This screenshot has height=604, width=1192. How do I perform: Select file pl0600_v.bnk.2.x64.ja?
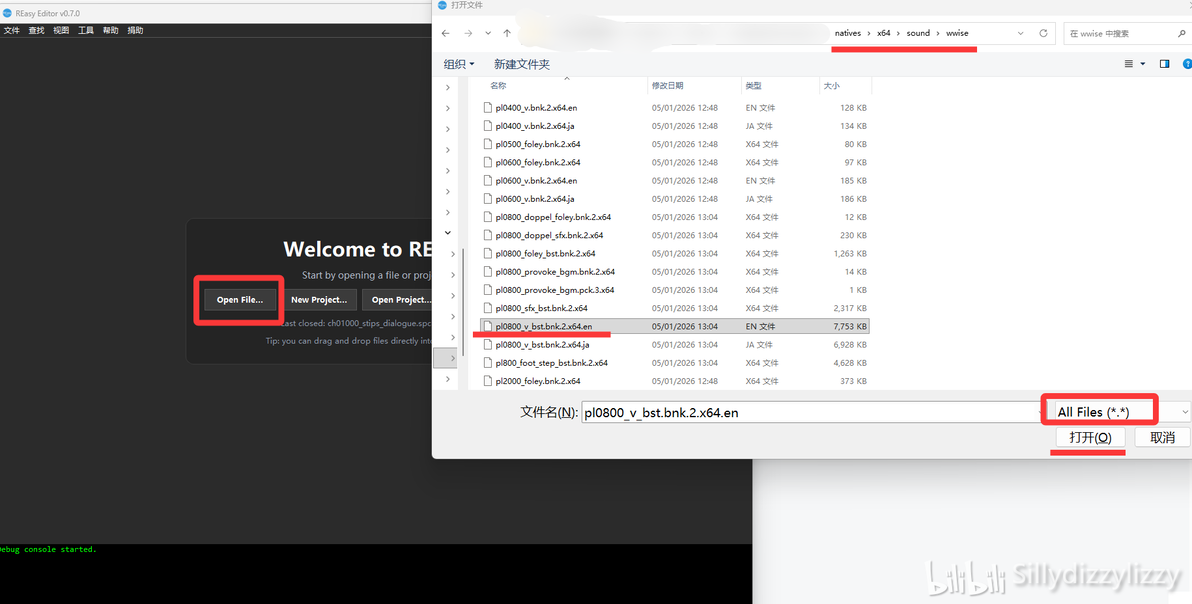pyautogui.click(x=534, y=198)
